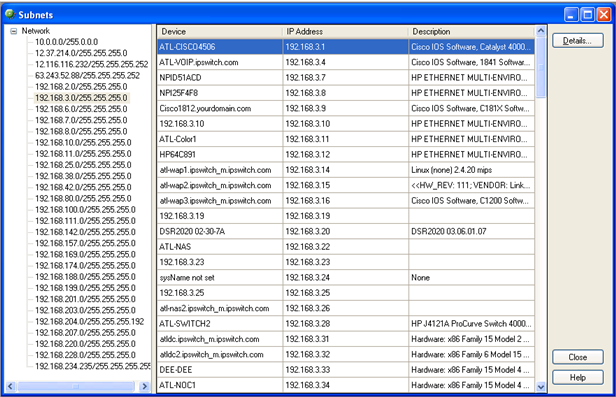Select subnet 192.168.157.0/255.255.255.0
The image size is (616, 397).
pos(85,243)
